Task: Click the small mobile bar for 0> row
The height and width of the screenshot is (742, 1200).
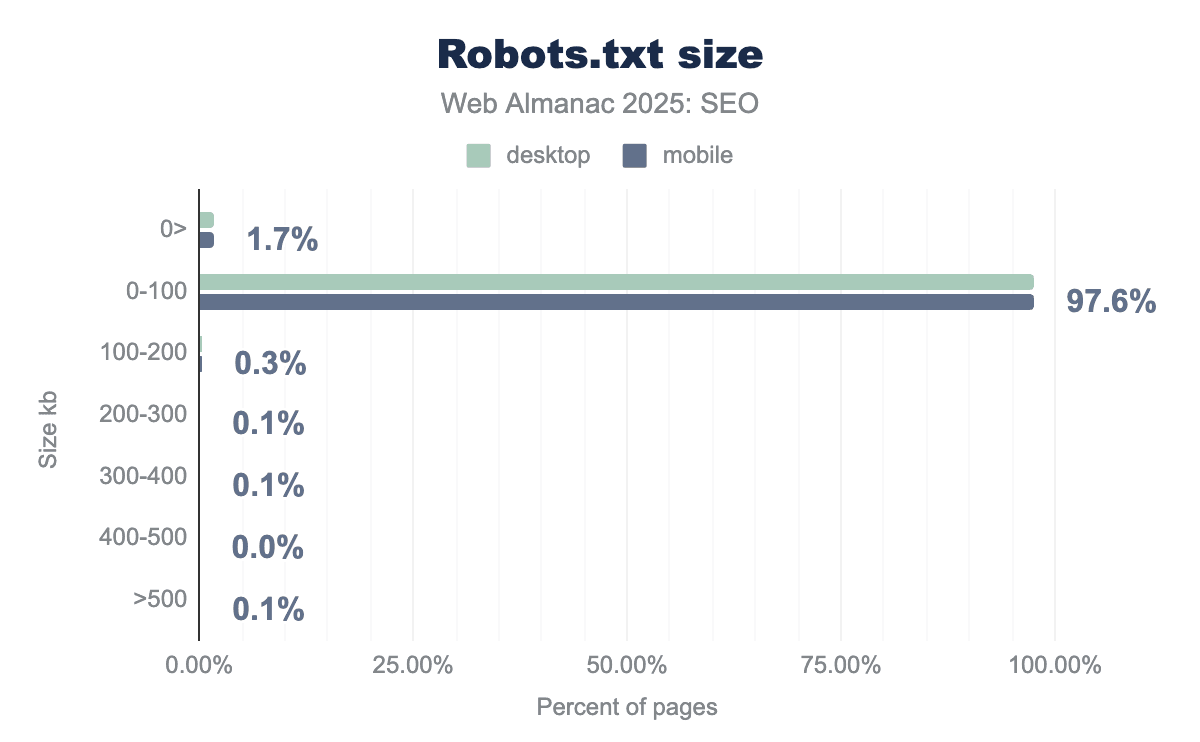Action: pos(206,240)
